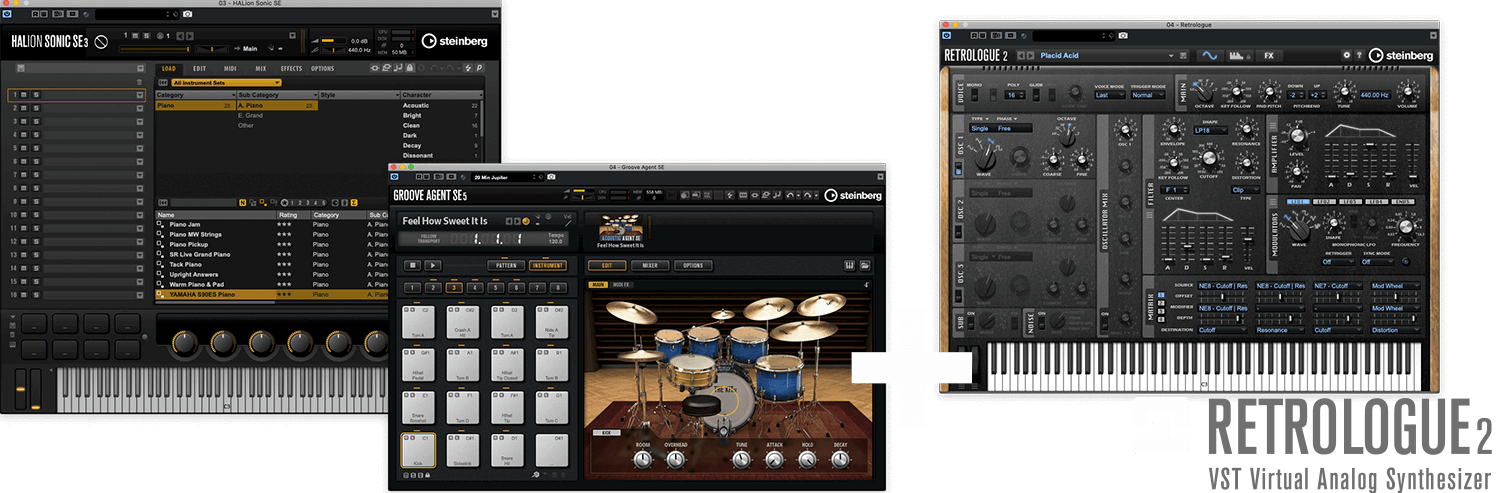
Task: Click the snapshot camera icon in HALion title bar
Action: tap(189, 13)
